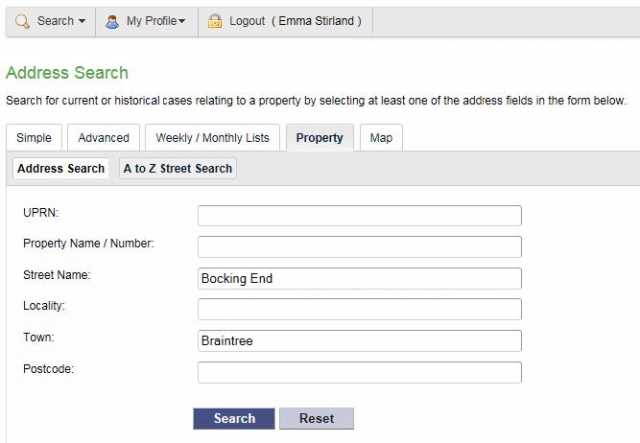
Task: Focus the Property Name / Number field
Action: click(x=360, y=247)
